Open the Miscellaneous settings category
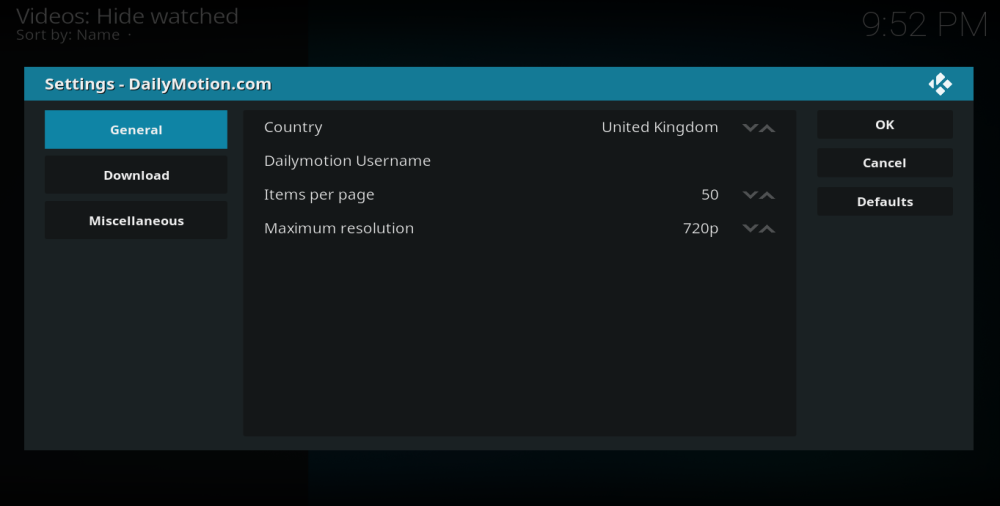The image size is (1000, 506). point(136,220)
